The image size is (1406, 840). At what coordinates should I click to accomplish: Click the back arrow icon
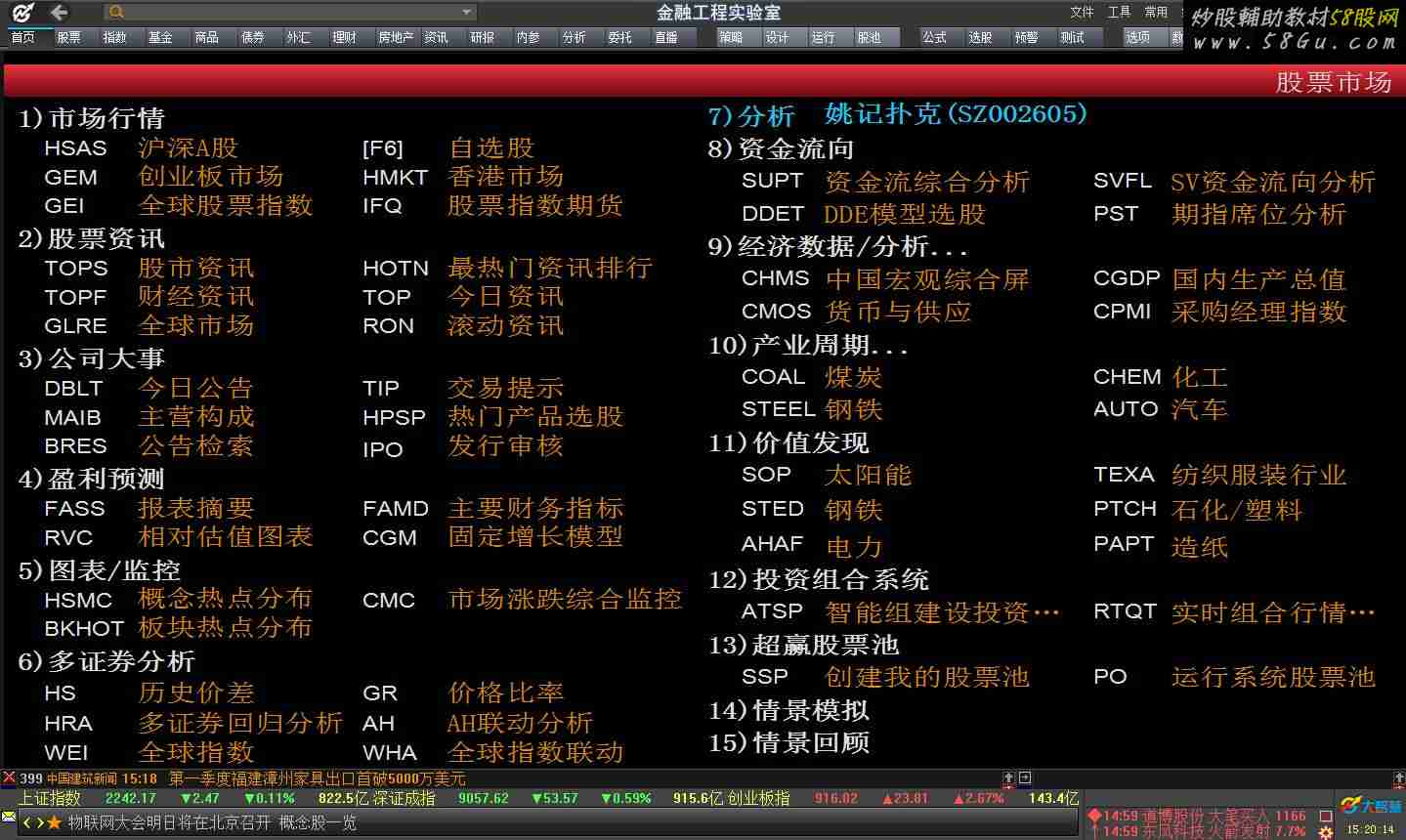pos(60,13)
